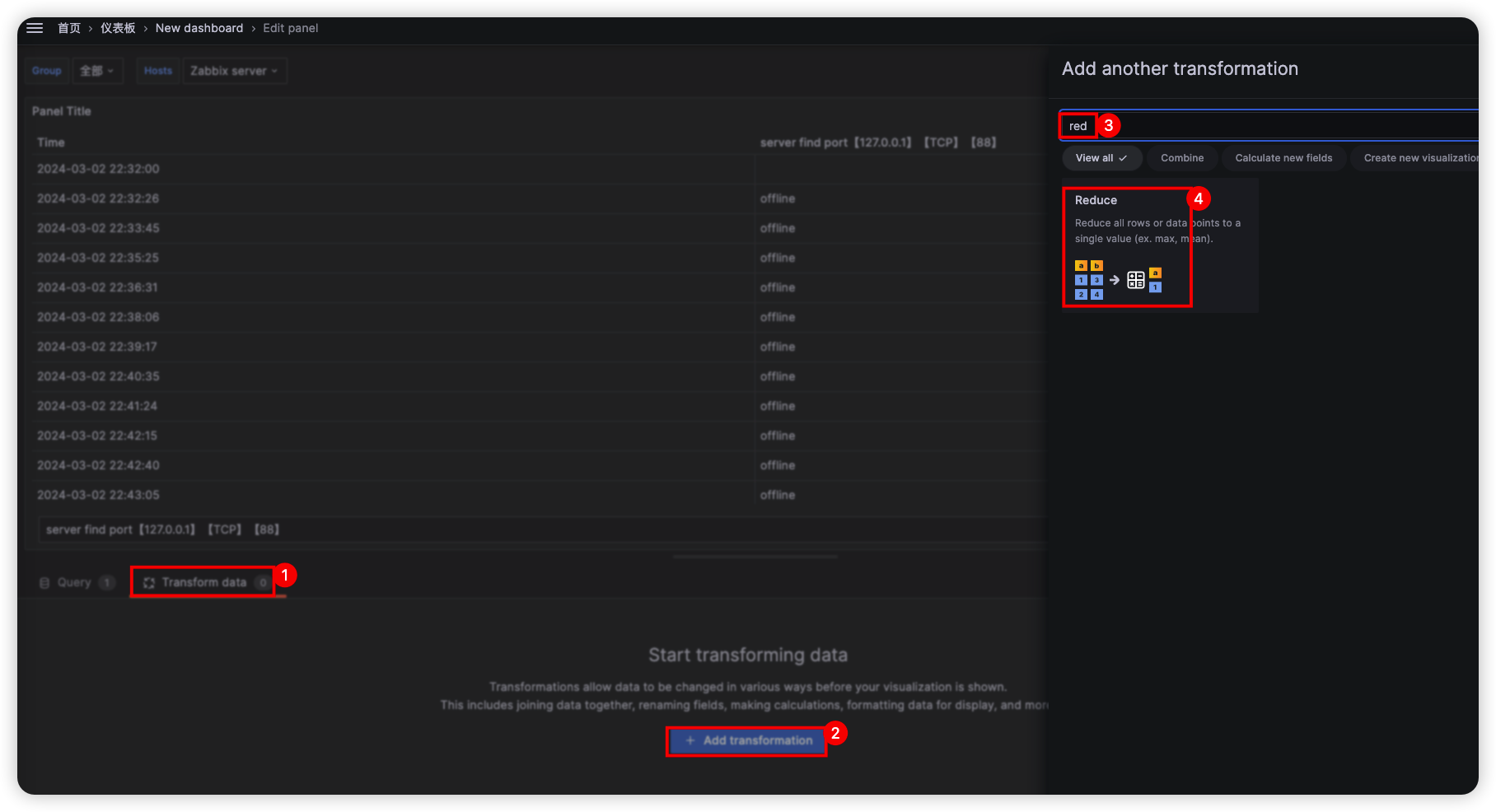
Task: Open the hamburger navigation menu
Action: (x=35, y=28)
